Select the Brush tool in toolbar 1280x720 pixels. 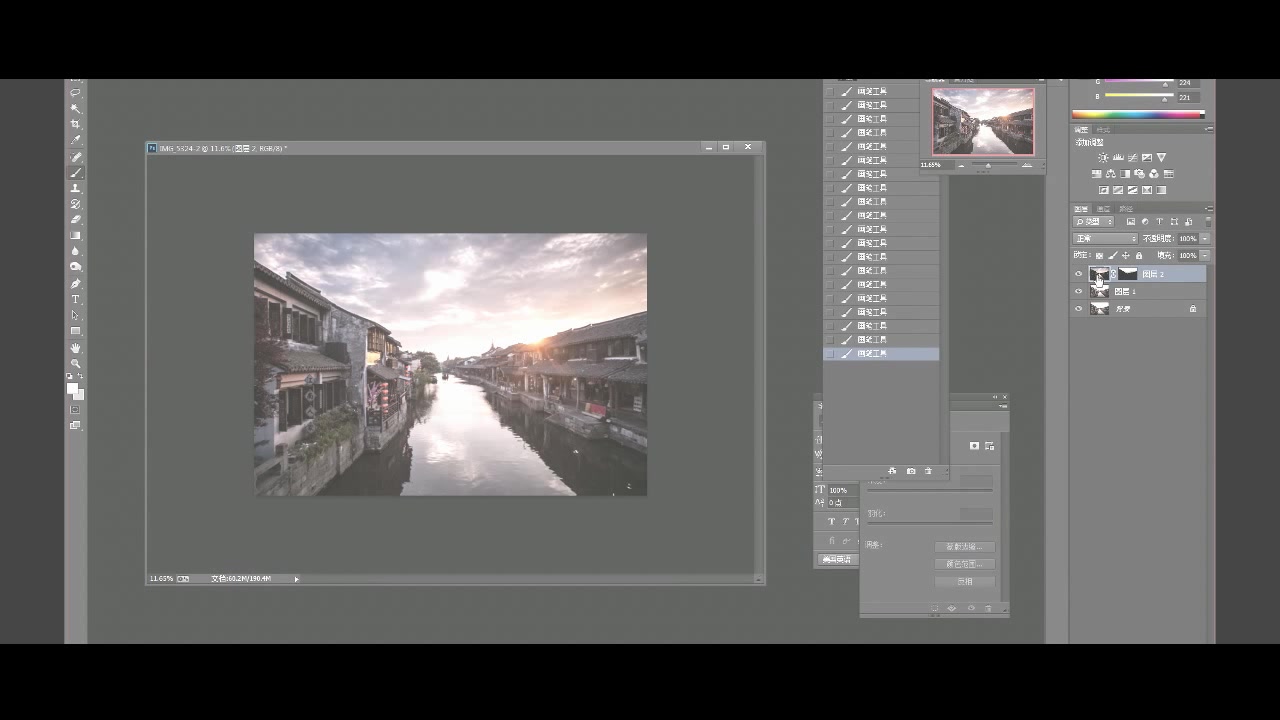(x=75, y=173)
